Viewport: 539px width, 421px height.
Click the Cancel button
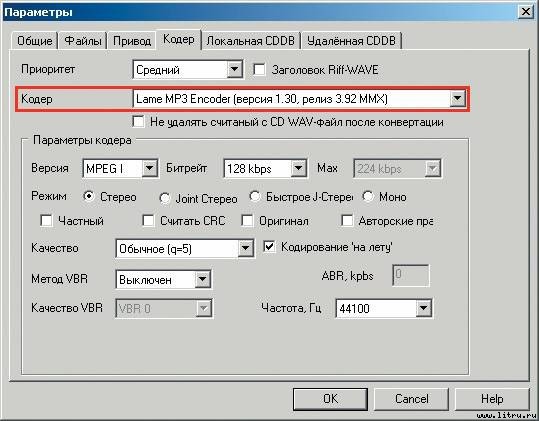(x=411, y=399)
